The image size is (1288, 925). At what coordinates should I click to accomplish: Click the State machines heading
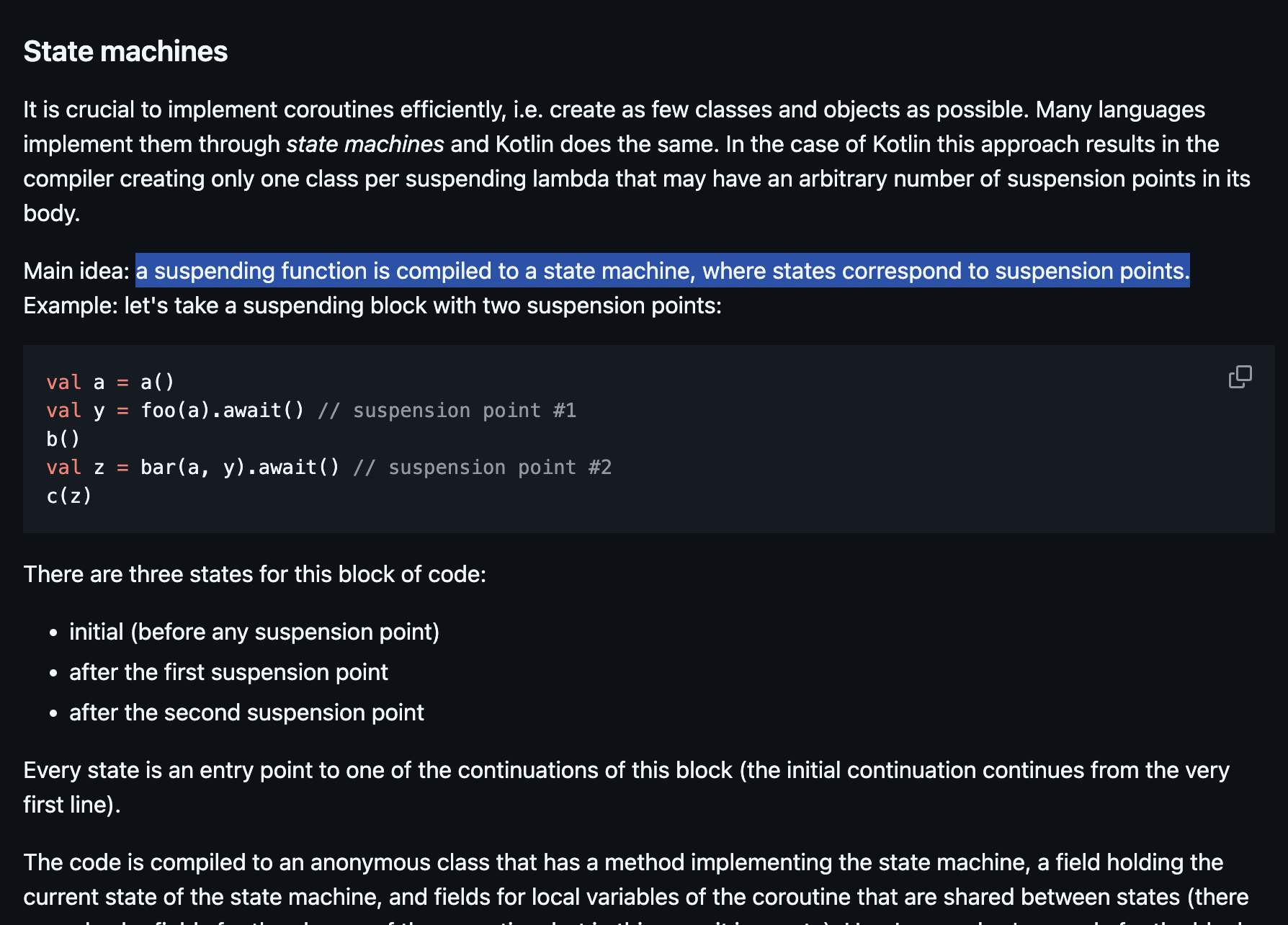[x=125, y=52]
